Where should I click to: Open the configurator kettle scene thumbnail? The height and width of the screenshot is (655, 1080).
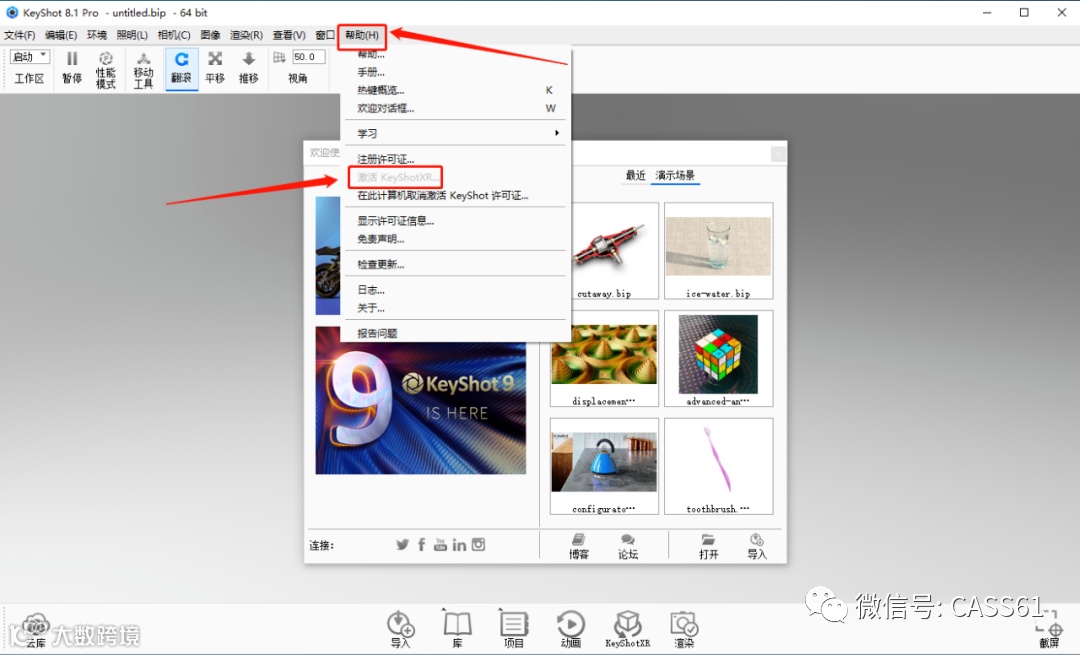(x=604, y=466)
